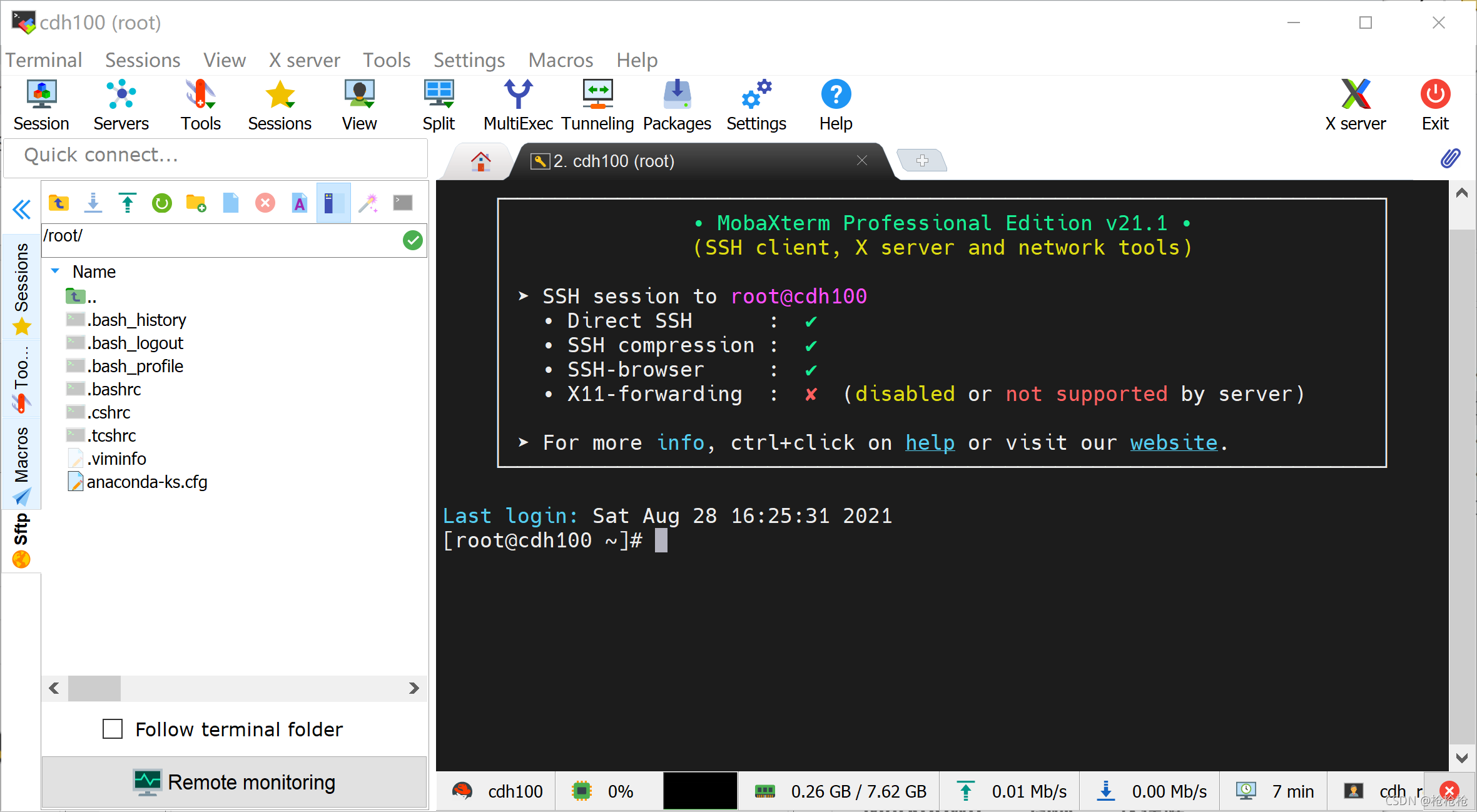Open the Macros side tab
The image size is (1477, 812).
click(x=22, y=464)
